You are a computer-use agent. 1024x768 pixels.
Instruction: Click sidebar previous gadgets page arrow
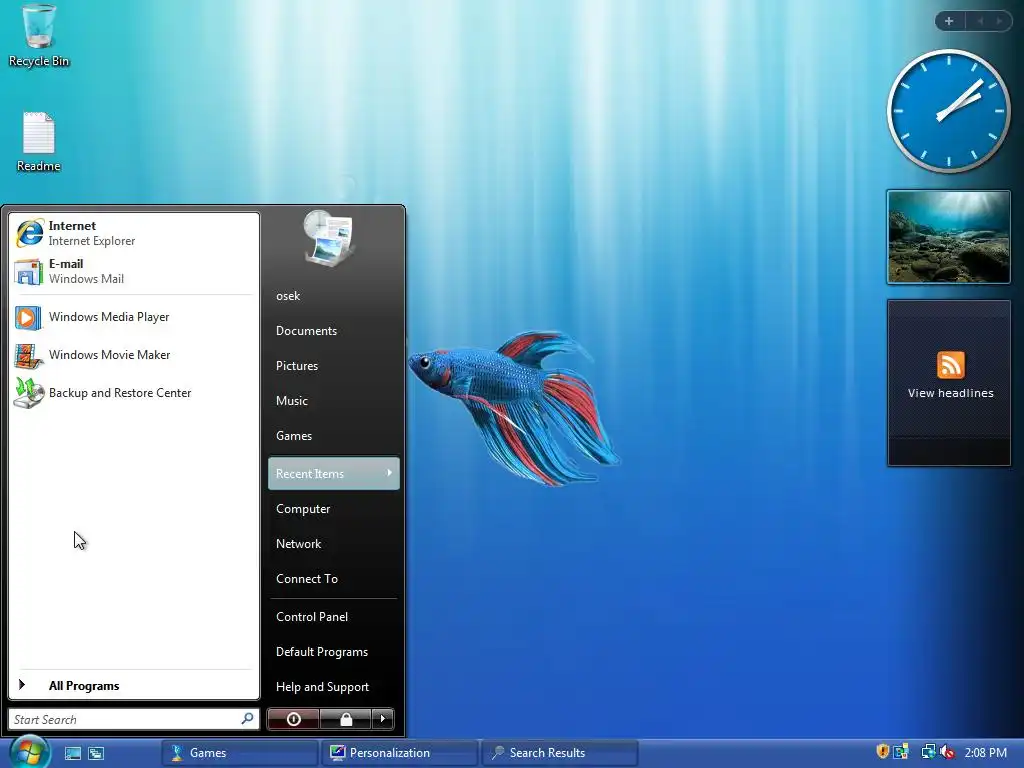pyautogui.click(x=980, y=21)
